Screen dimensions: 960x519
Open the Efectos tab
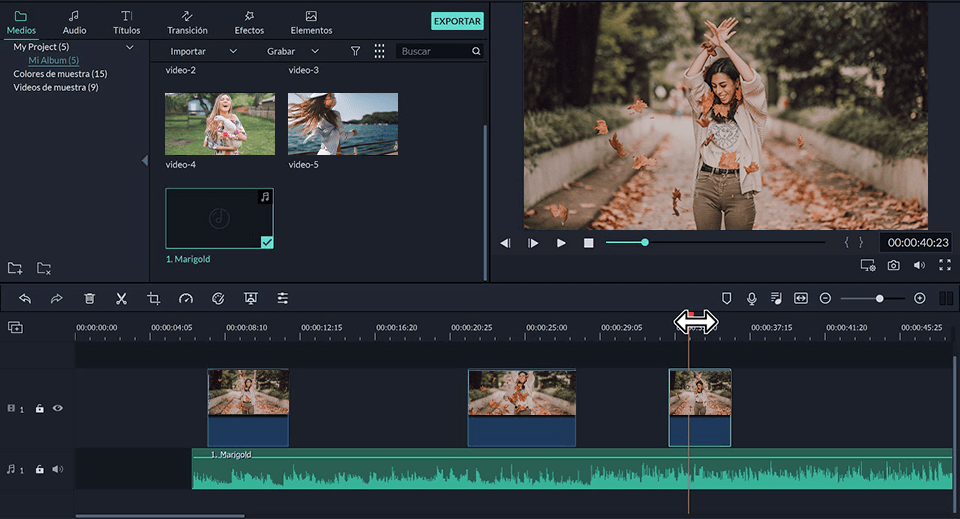click(249, 23)
